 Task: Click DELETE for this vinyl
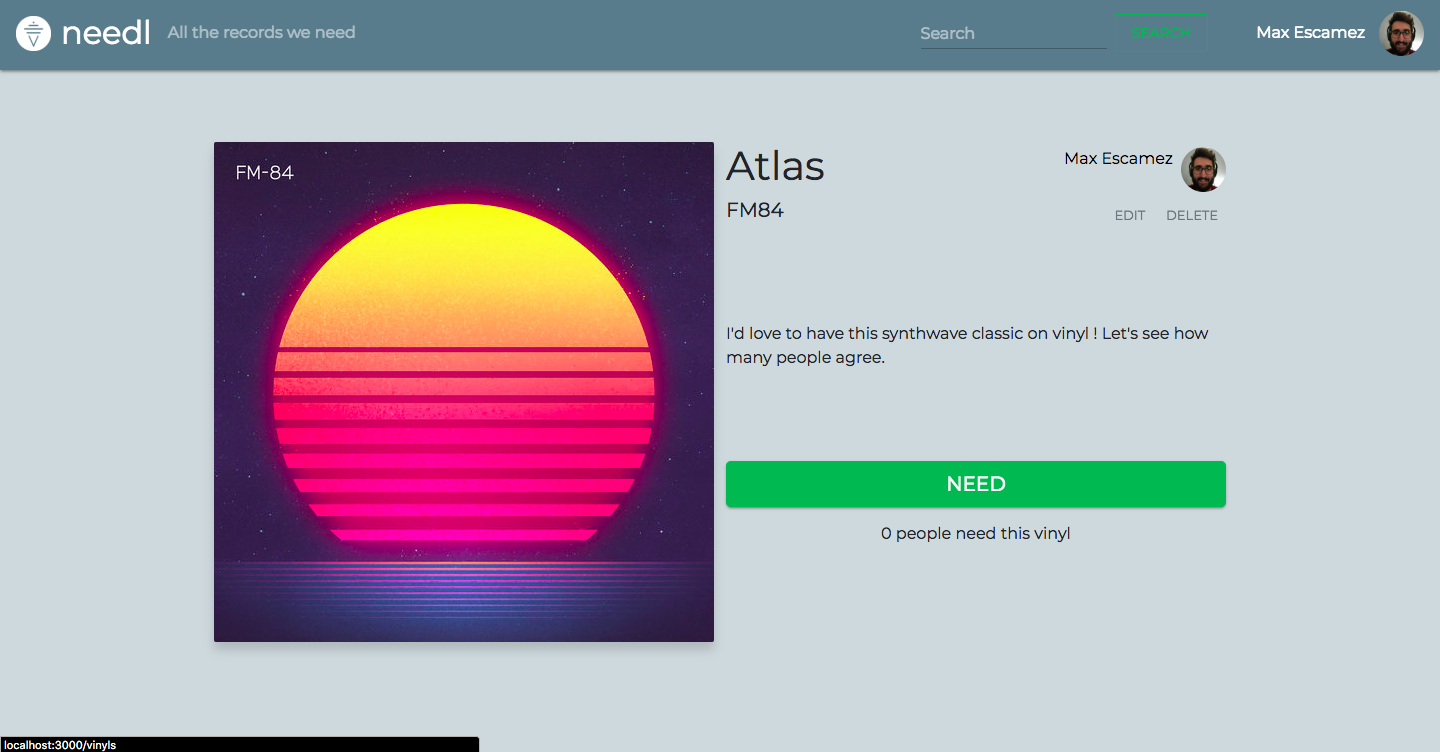click(x=1192, y=215)
